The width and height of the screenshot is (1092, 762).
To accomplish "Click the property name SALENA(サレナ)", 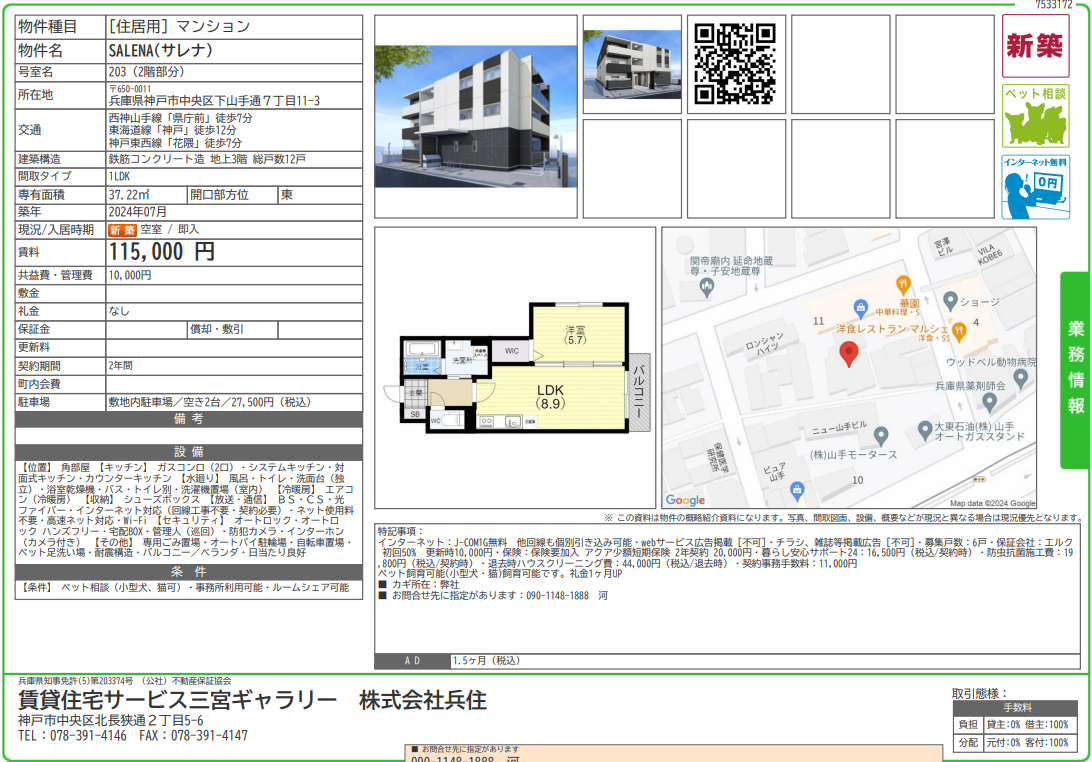I will click(161, 51).
